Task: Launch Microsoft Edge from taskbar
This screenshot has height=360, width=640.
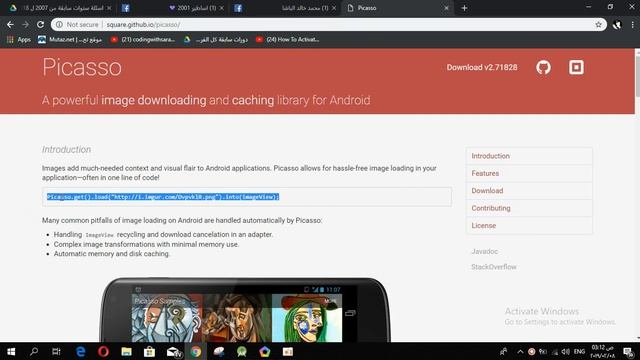Action: click(x=80, y=351)
